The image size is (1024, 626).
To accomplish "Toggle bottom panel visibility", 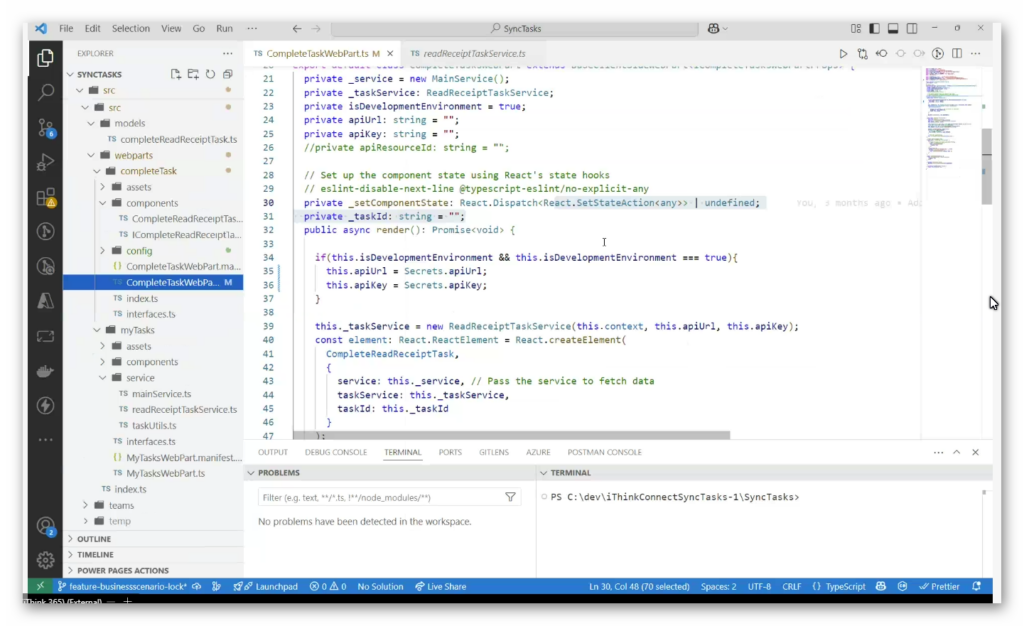I will (893, 29).
